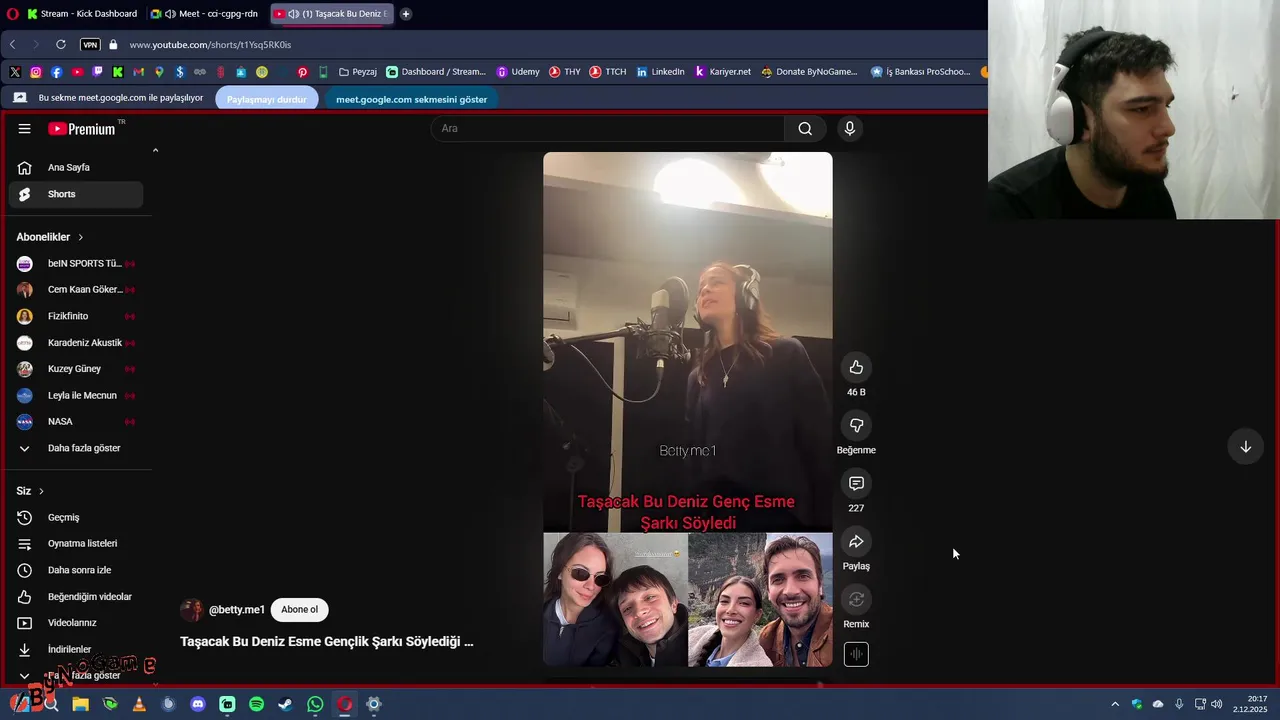Show hidden system tray icons
Image resolution: width=1280 pixels, height=720 pixels.
point(1115,704)
